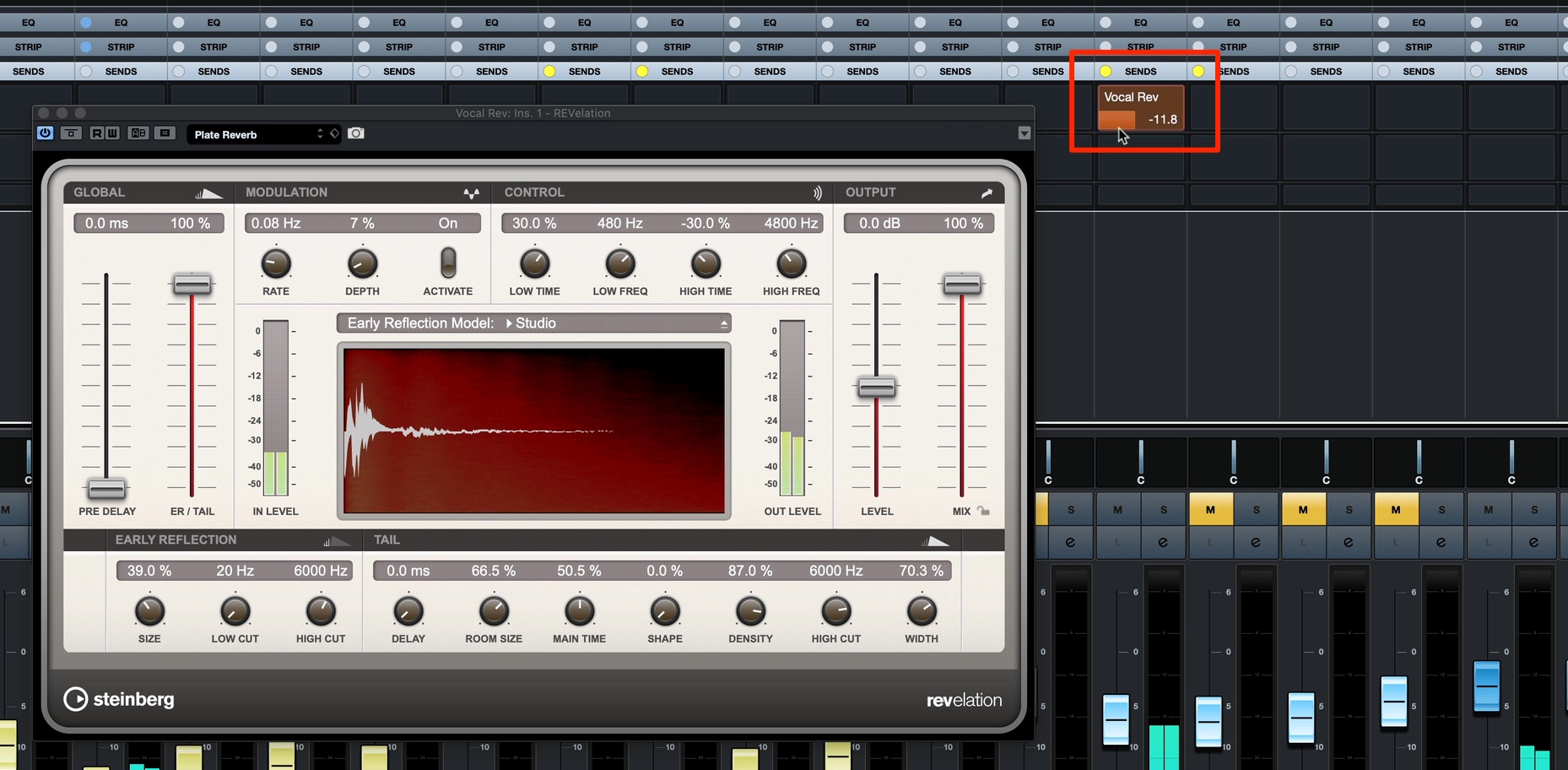Click the MIX slider handle
This screenshot has height=770, width=1568.
point(962,285)
